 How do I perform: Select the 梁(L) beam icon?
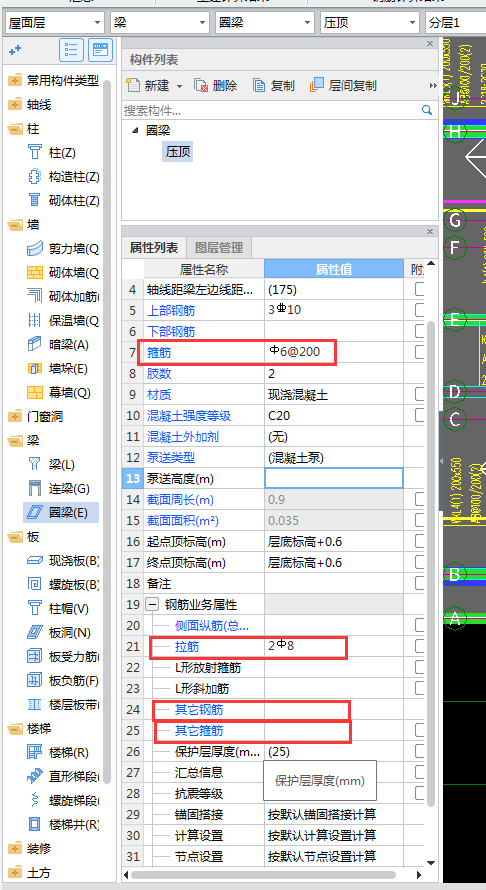(x=35, y=465)
